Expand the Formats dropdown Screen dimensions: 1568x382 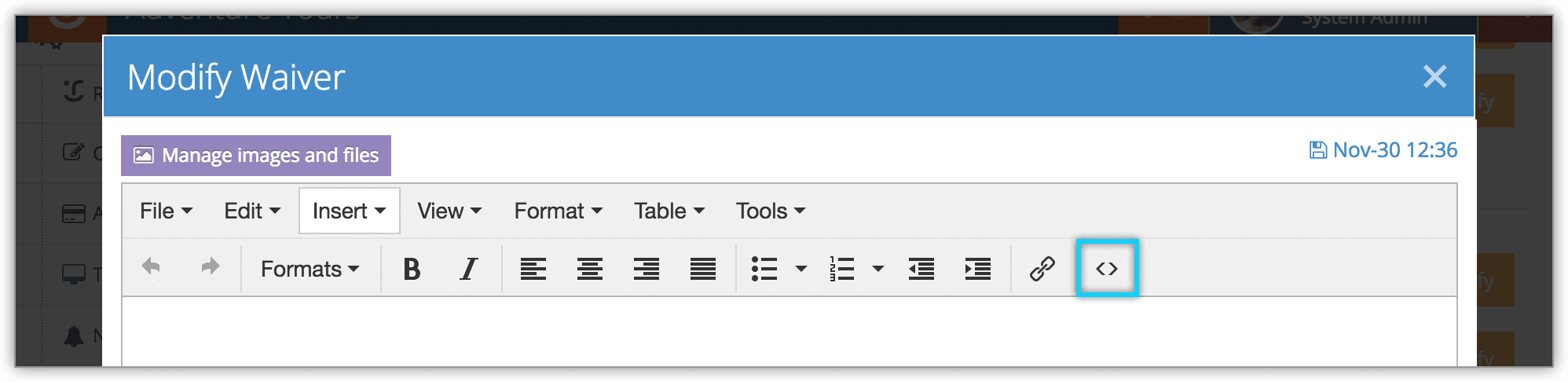coord(310,269)
